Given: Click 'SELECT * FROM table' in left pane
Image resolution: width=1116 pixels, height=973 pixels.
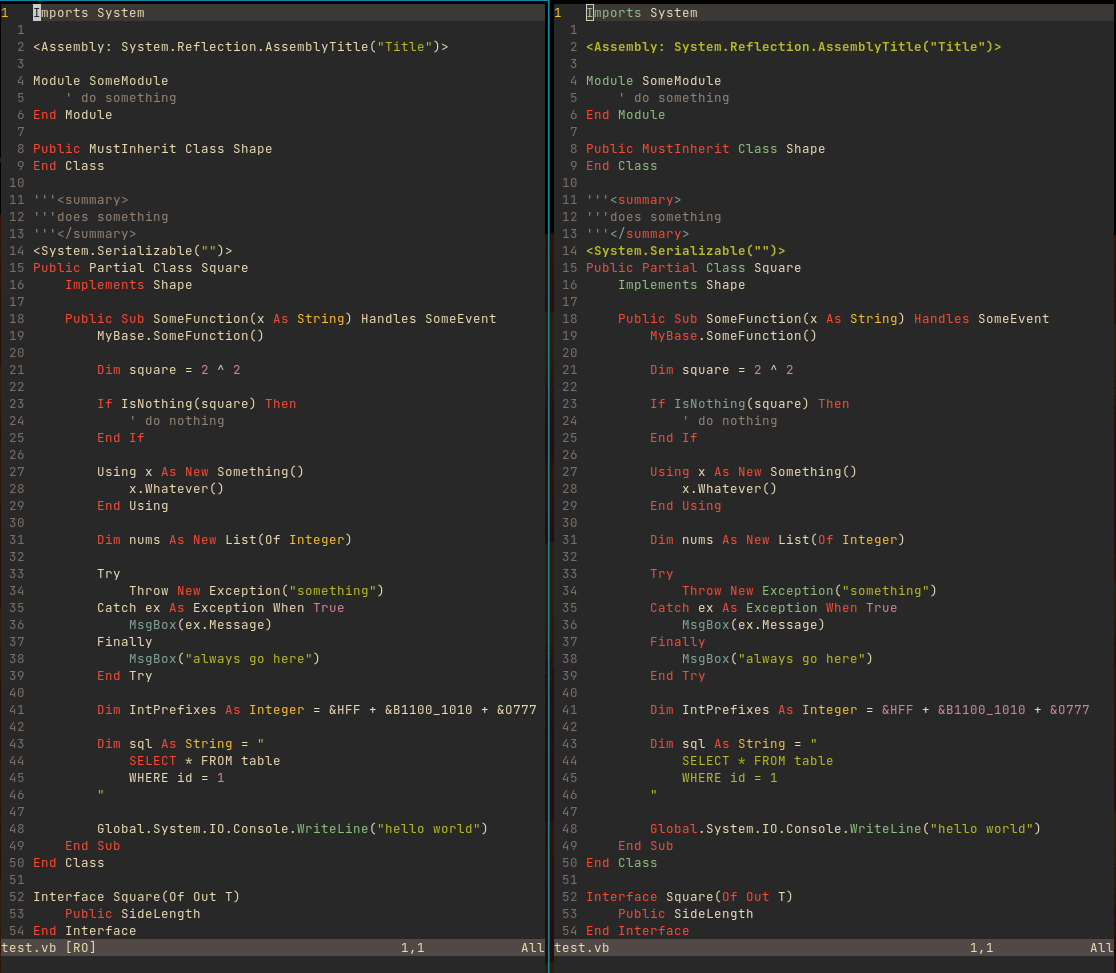Looking at the screenshot, I should click(205, 761).
